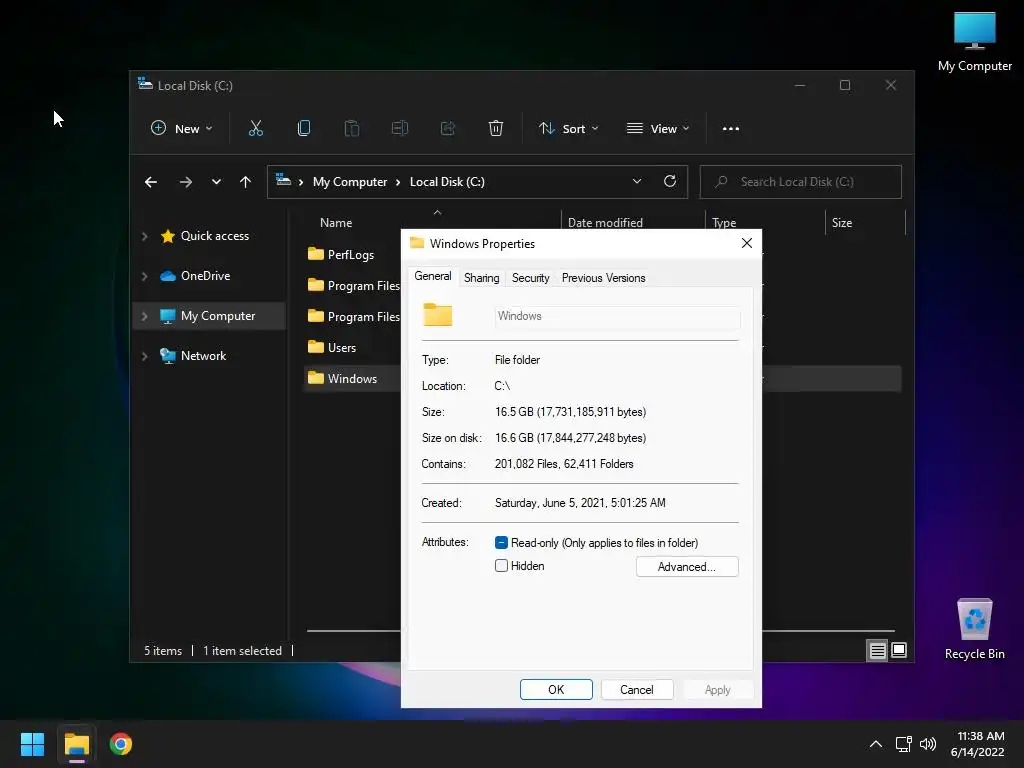Show hidden icons in the system tray
The image size is (1024, 768).
coord(876,744)
